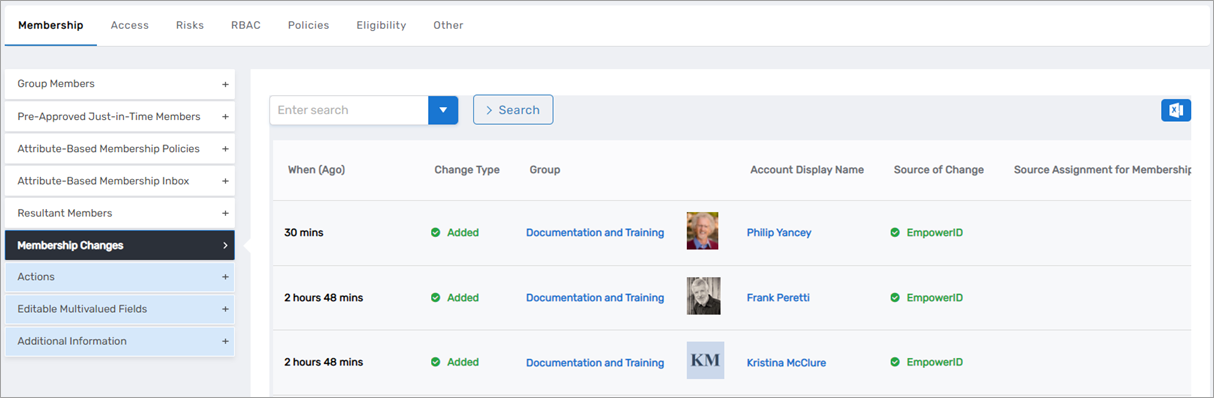1214x398 pixels.
Task: Go to the Policies tab
Action: tap(308, 25)
